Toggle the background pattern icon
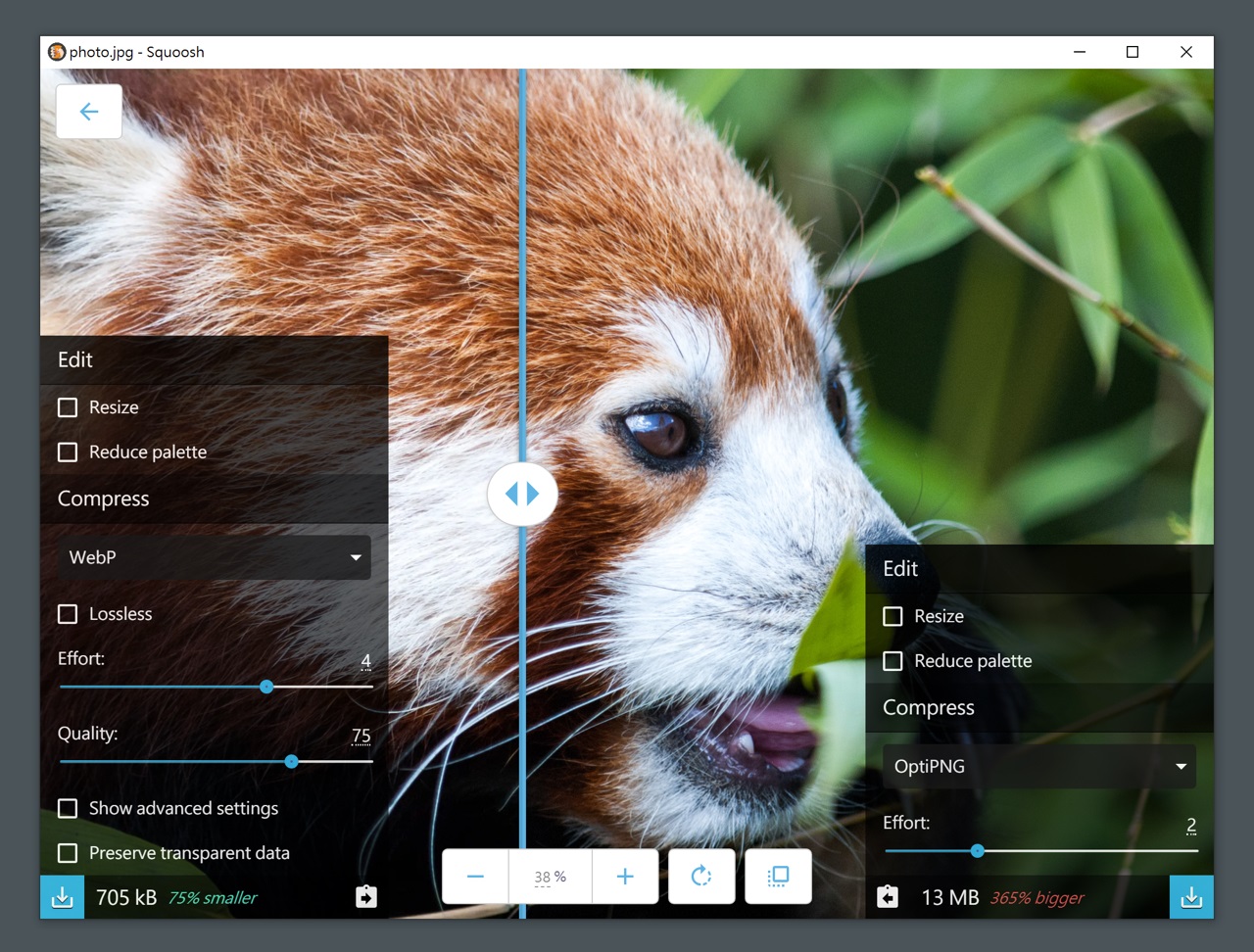The width and height of the screenshot is (1254, 952). [x=778, y=877]
